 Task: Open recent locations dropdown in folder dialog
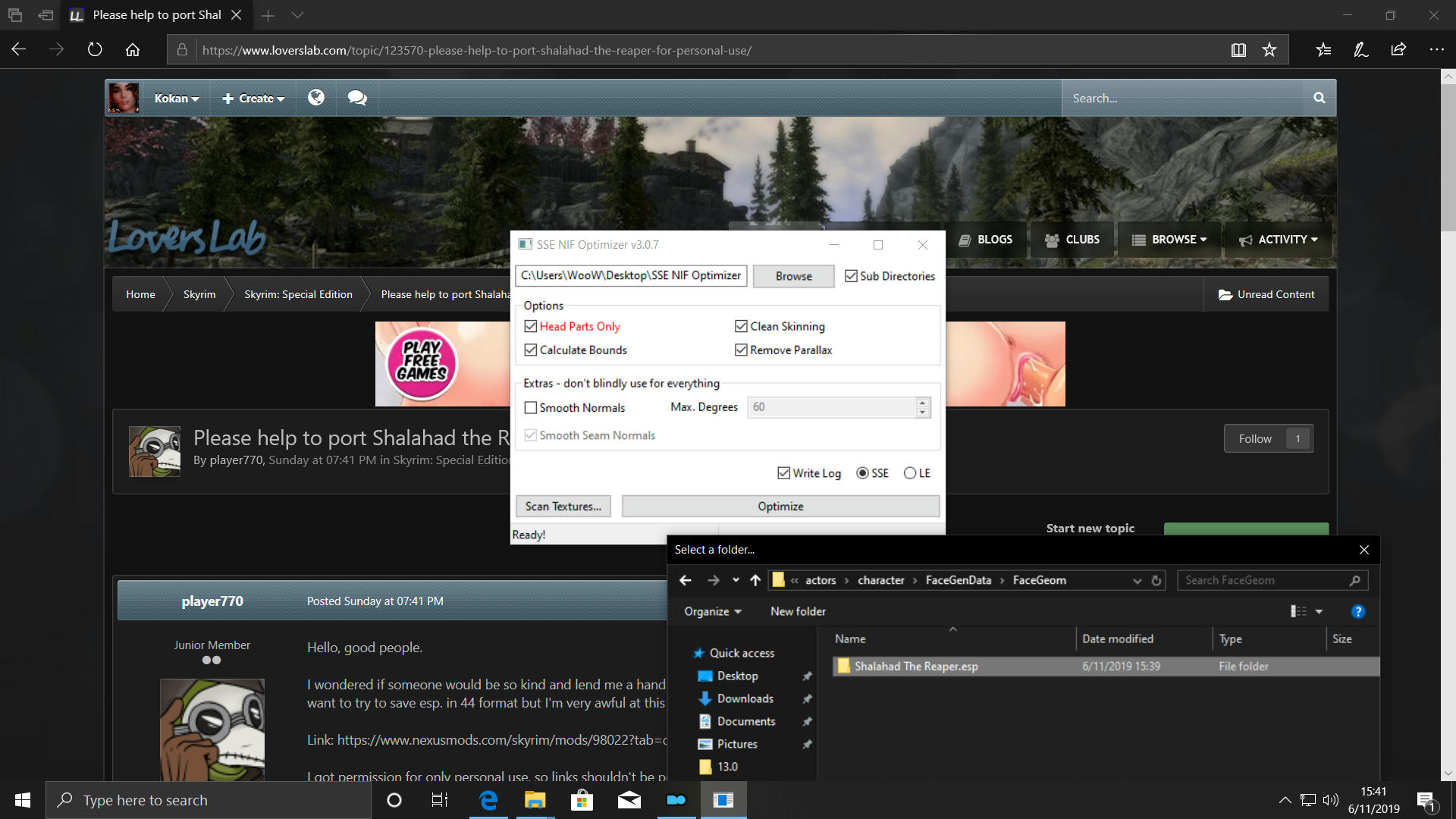click(736, 580)
